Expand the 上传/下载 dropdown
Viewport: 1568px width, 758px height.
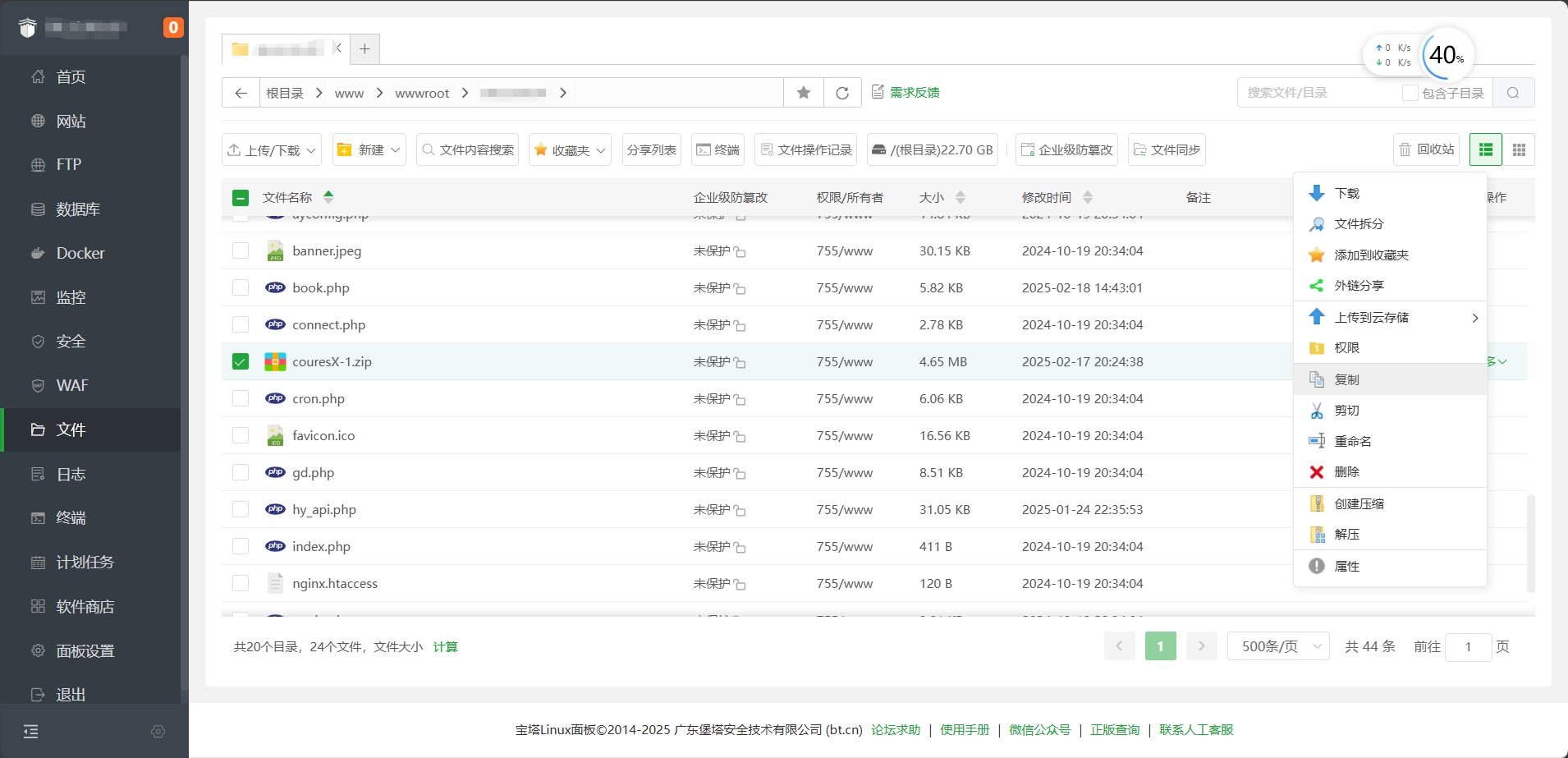[272, 149]
